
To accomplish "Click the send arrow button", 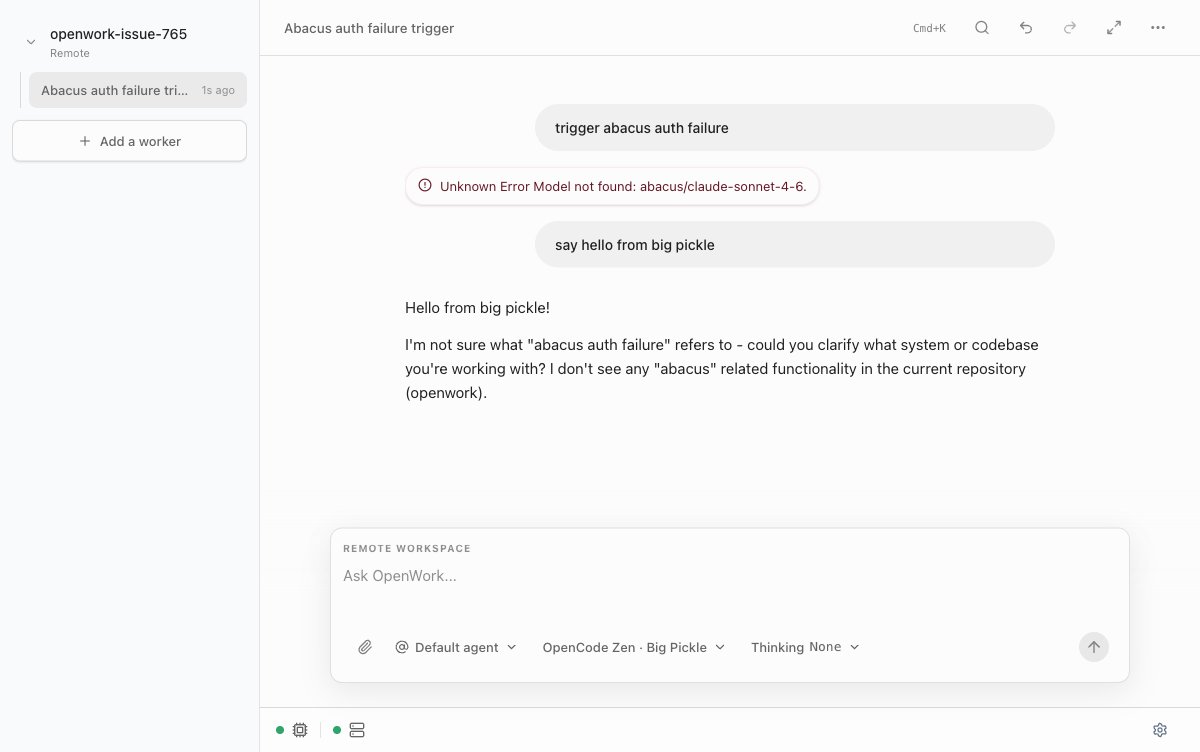I will click(1094, 647).
